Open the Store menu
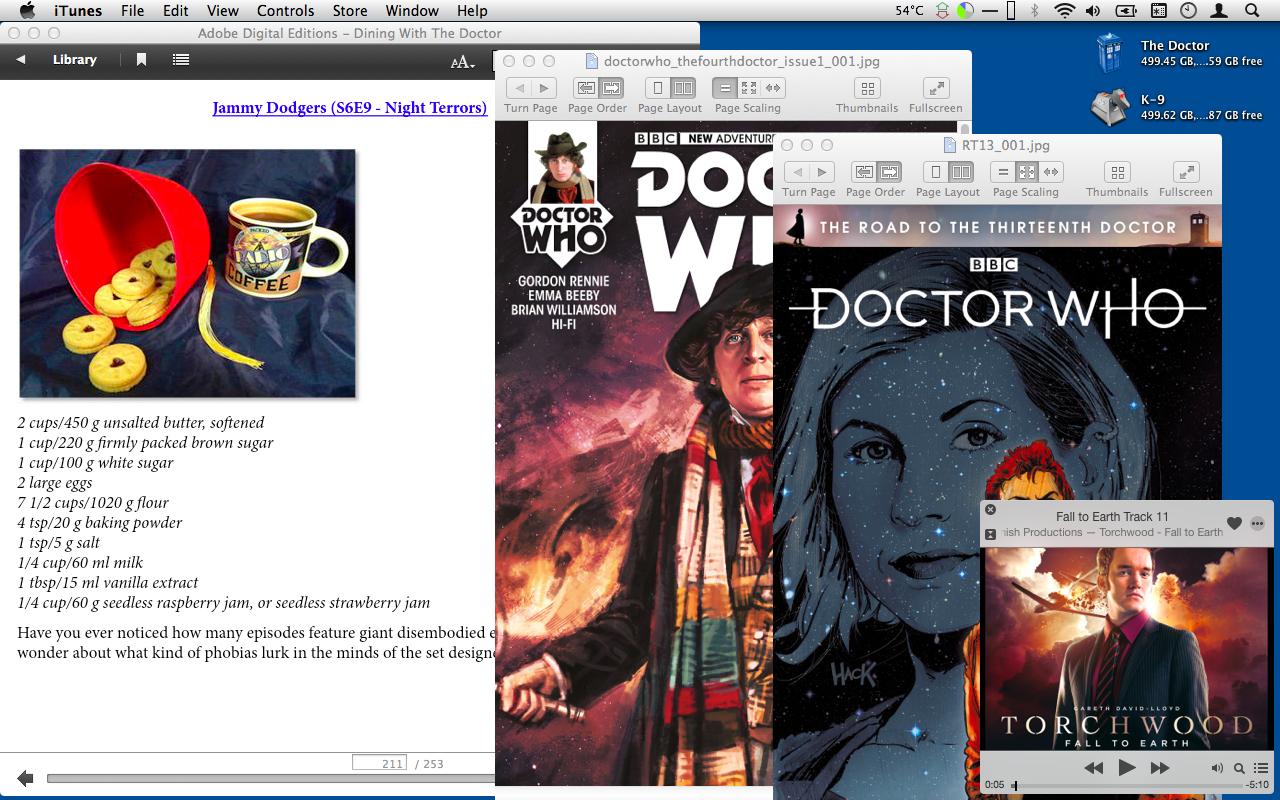This screenshot has height=800, width=1280. [350, 11]
